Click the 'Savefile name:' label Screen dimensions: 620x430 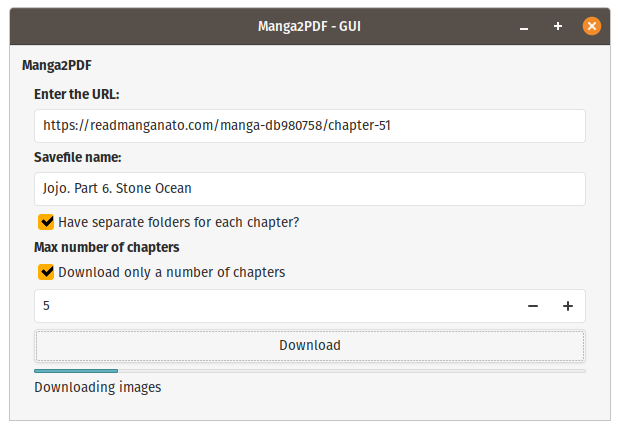click(78, 157)
